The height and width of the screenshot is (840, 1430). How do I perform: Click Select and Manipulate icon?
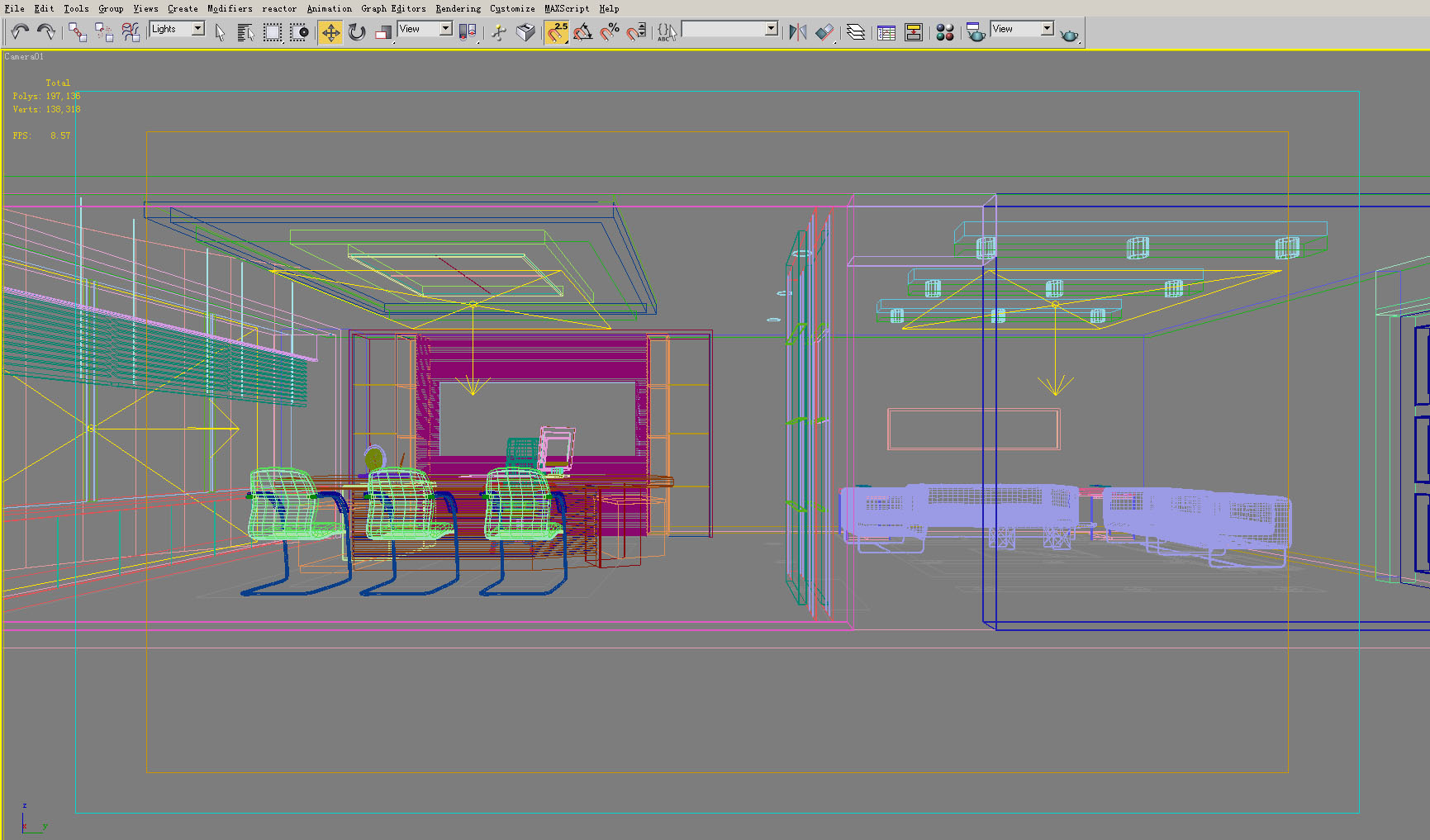pos(499,32)
